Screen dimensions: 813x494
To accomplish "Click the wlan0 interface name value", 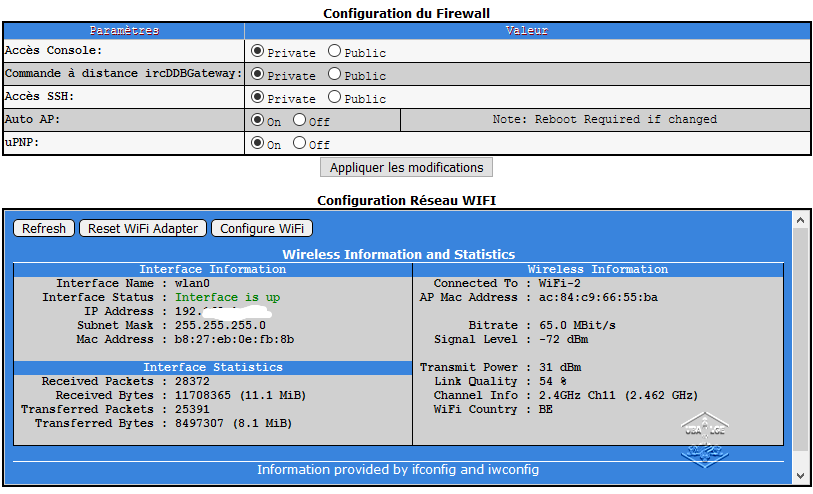I will point(192,284).
